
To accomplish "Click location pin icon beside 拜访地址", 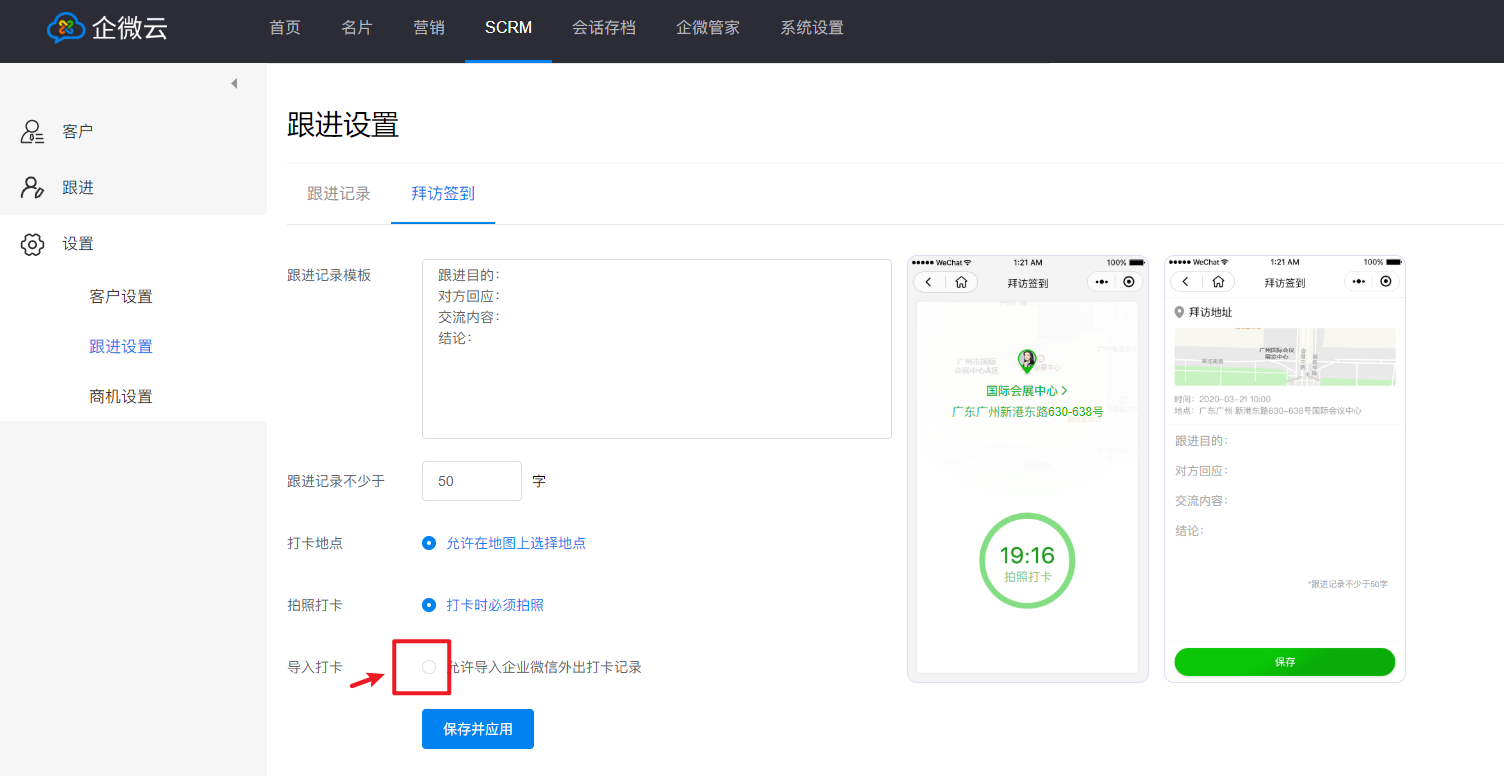I will pos(1180,312).
